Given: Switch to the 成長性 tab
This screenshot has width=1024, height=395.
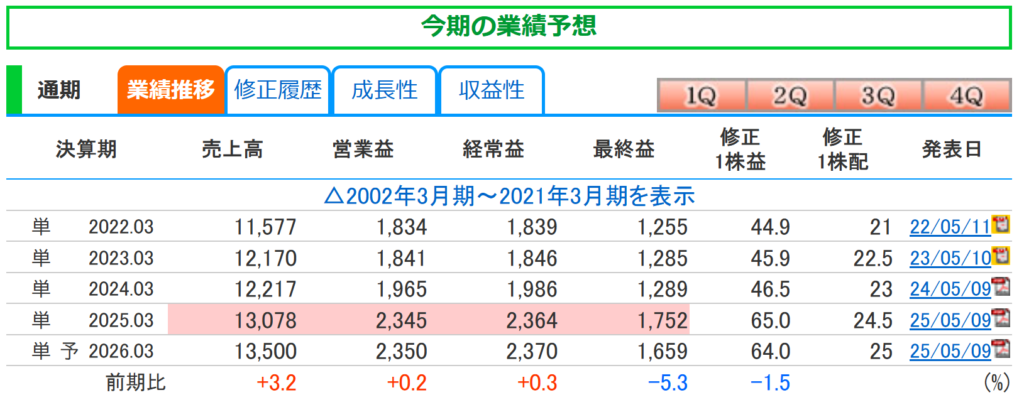Looking at the screenshot, I should 385,90.
